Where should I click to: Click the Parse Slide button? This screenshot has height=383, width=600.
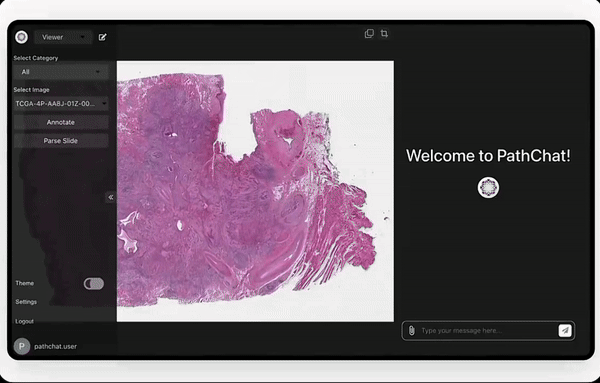pos(61,141)
